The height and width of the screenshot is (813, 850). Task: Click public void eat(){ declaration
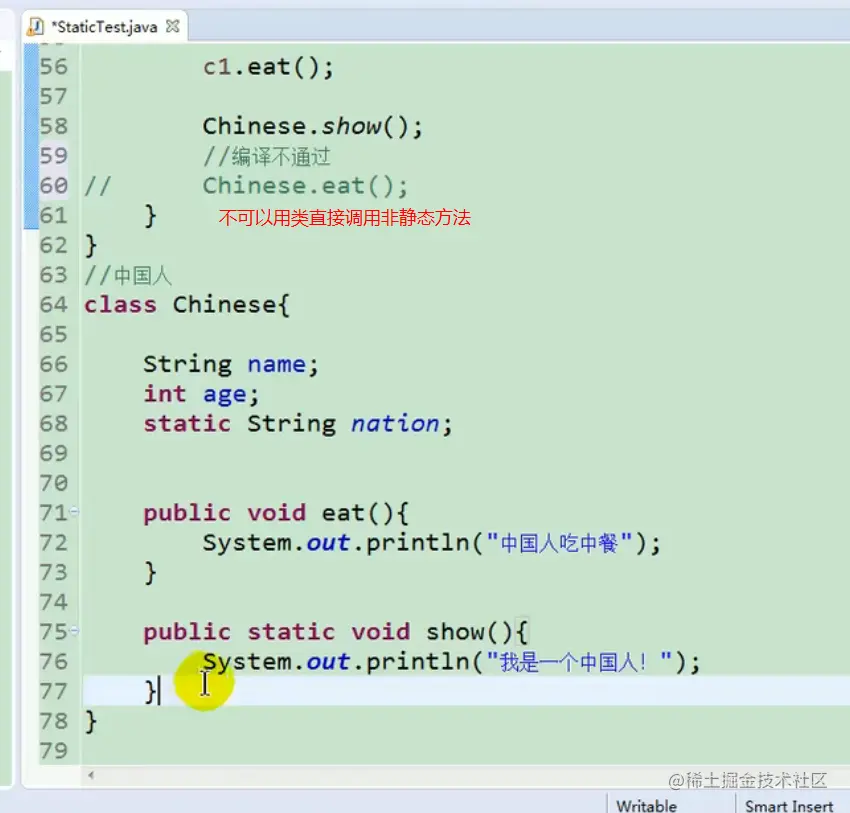276,513
